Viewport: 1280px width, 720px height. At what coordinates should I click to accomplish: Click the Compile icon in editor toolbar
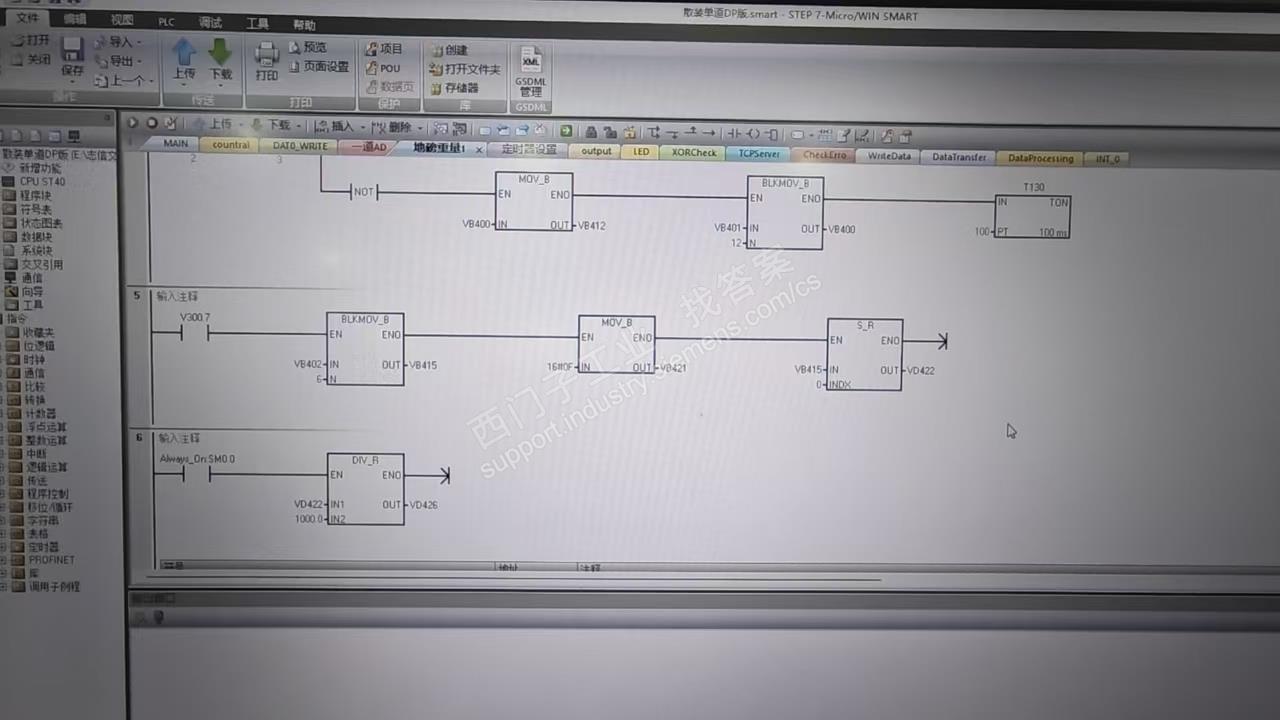tap(170, 123)
